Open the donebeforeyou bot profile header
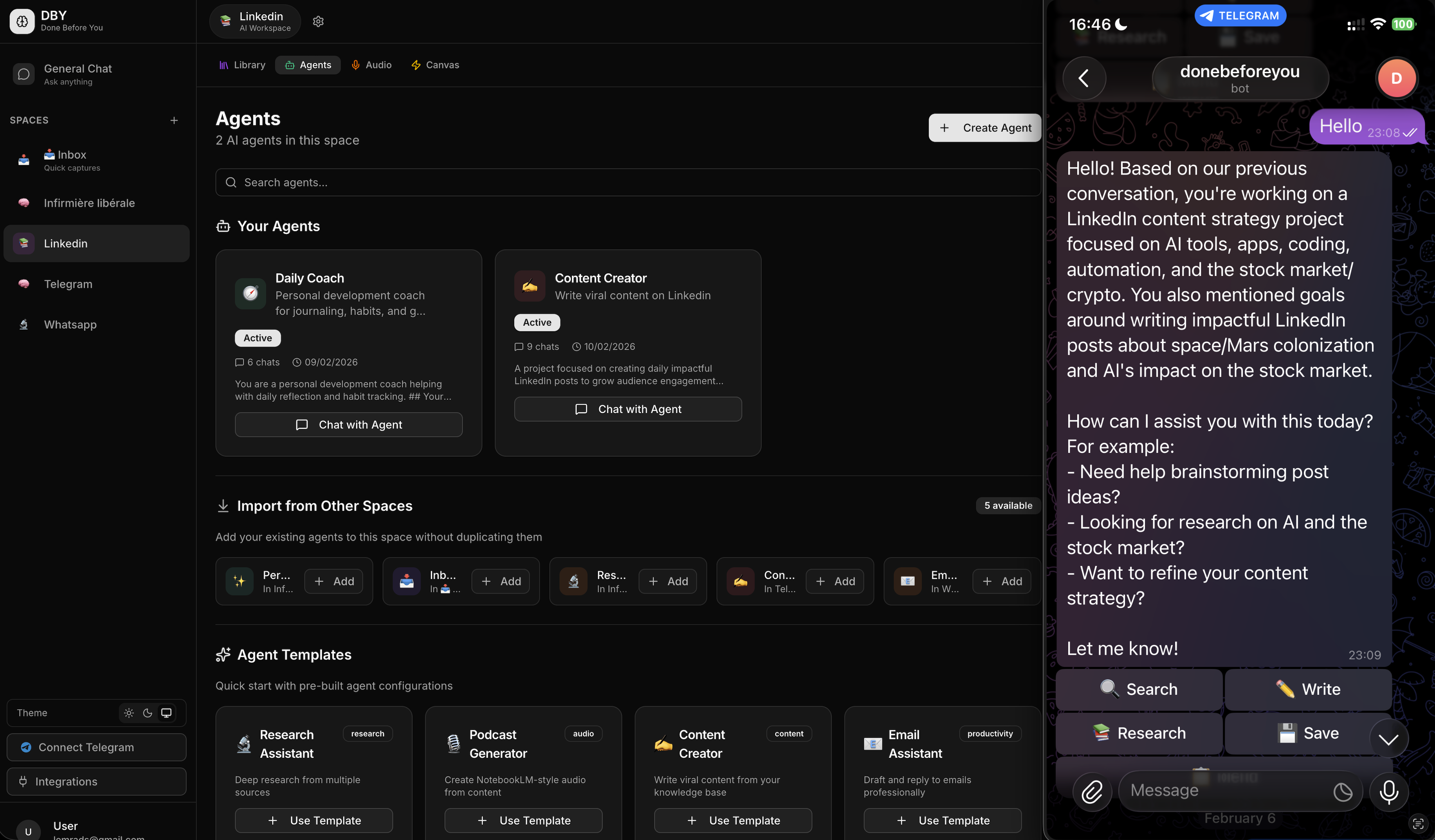Screen dimensions: 1435x840 click(x=1240, y=78)
